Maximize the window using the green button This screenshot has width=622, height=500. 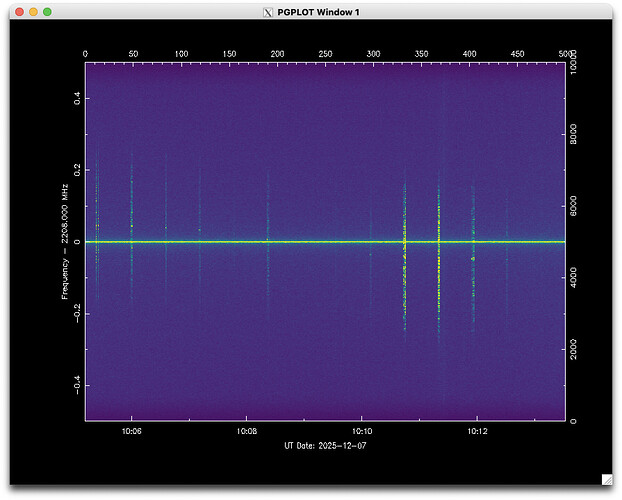tap(47, 11)
